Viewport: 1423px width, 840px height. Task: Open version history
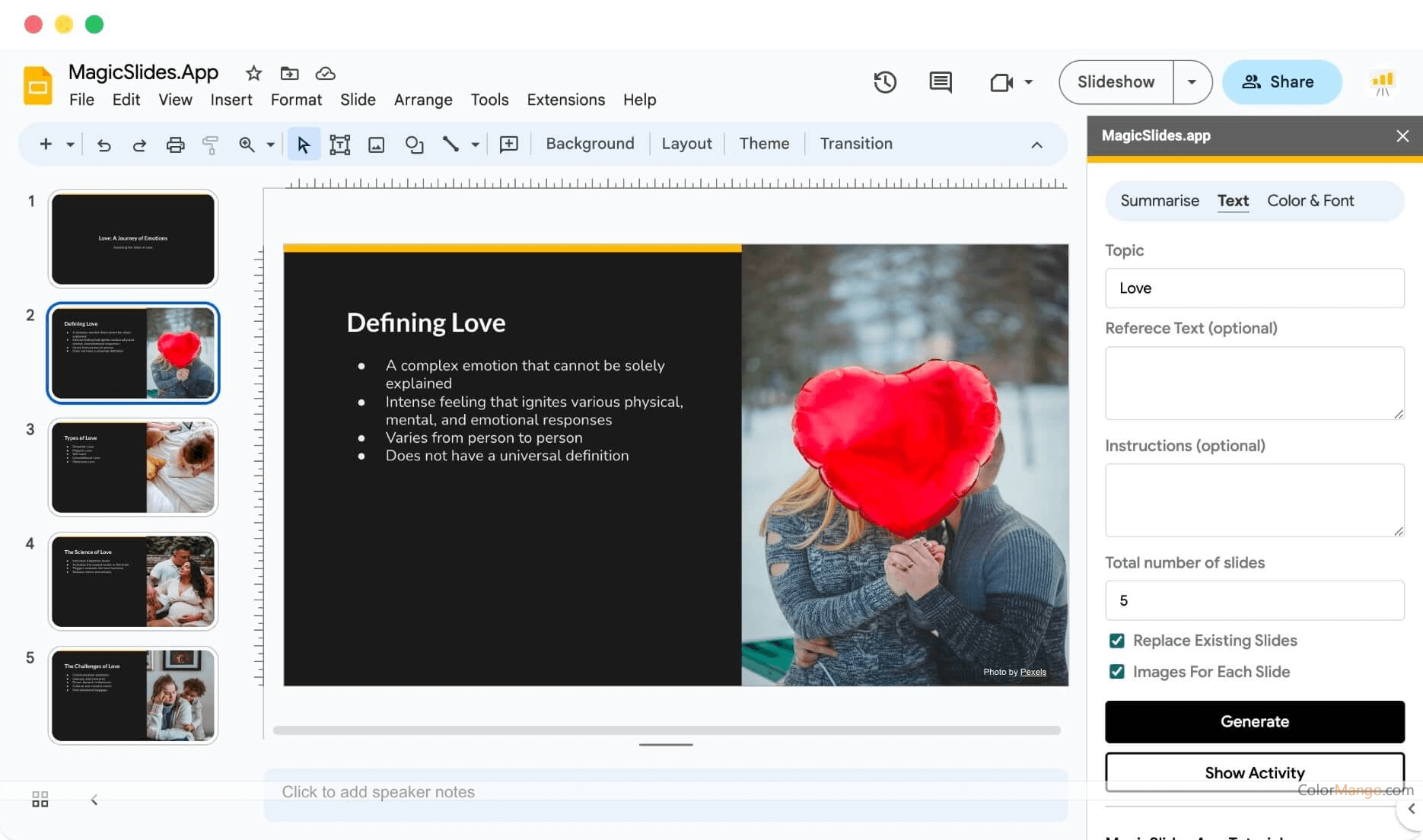885,82
